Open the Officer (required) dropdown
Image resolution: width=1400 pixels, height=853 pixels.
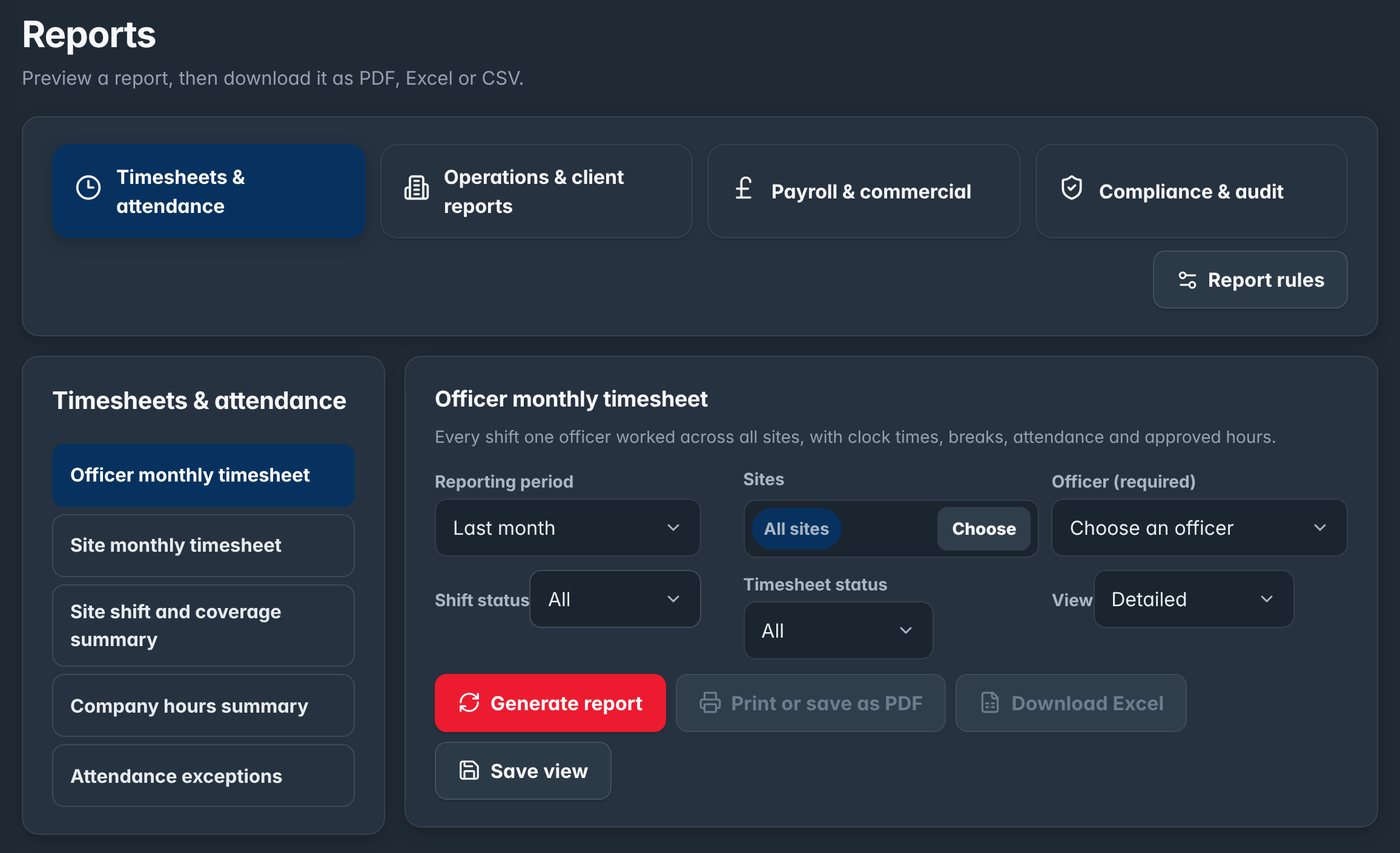click(1199, 528)
